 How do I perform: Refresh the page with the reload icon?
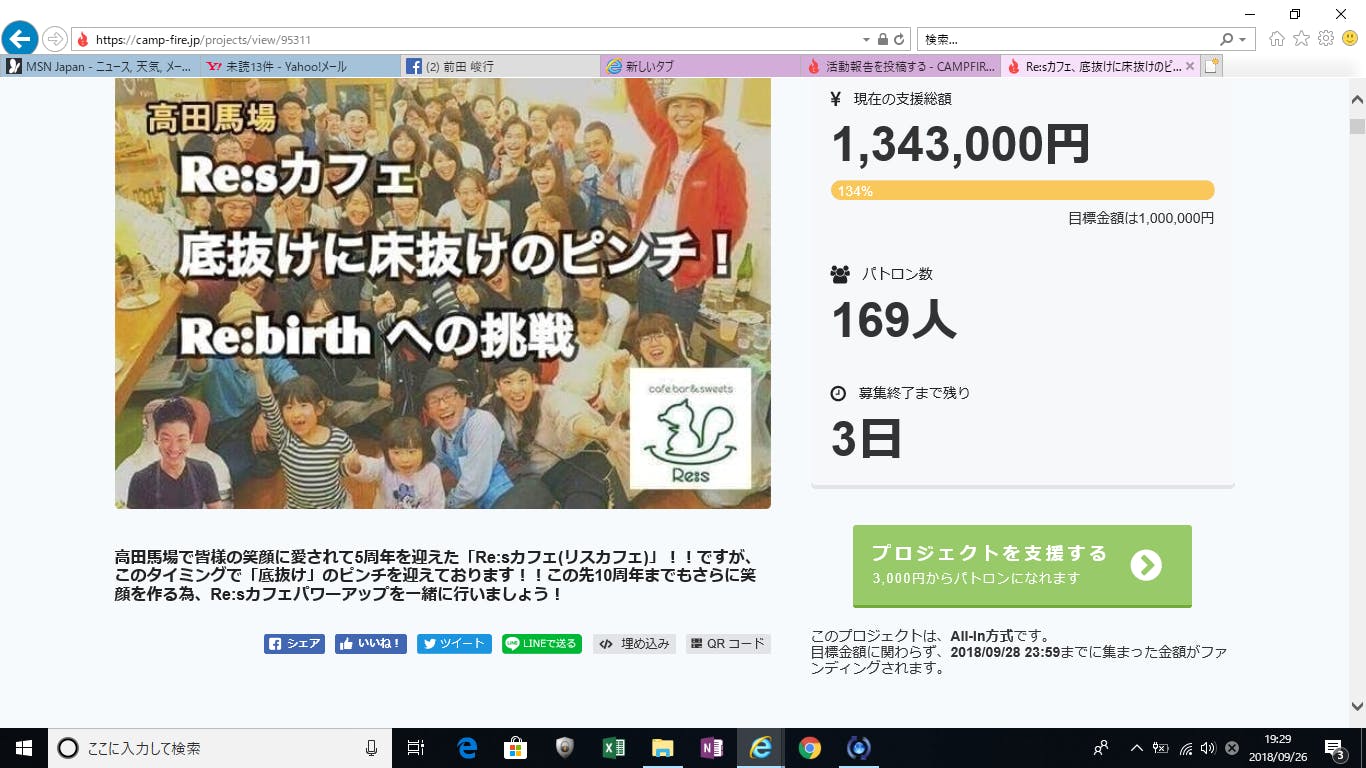[x=899, y=40]
